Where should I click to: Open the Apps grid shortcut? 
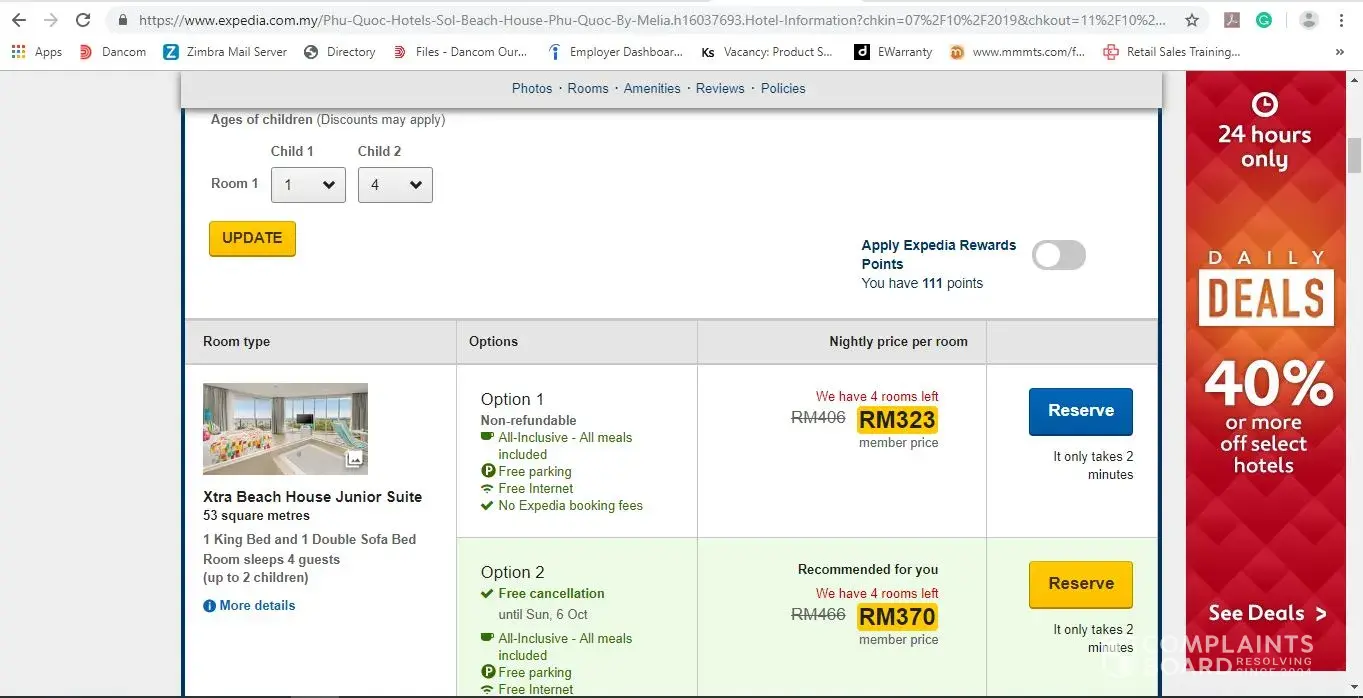point(37,52)
